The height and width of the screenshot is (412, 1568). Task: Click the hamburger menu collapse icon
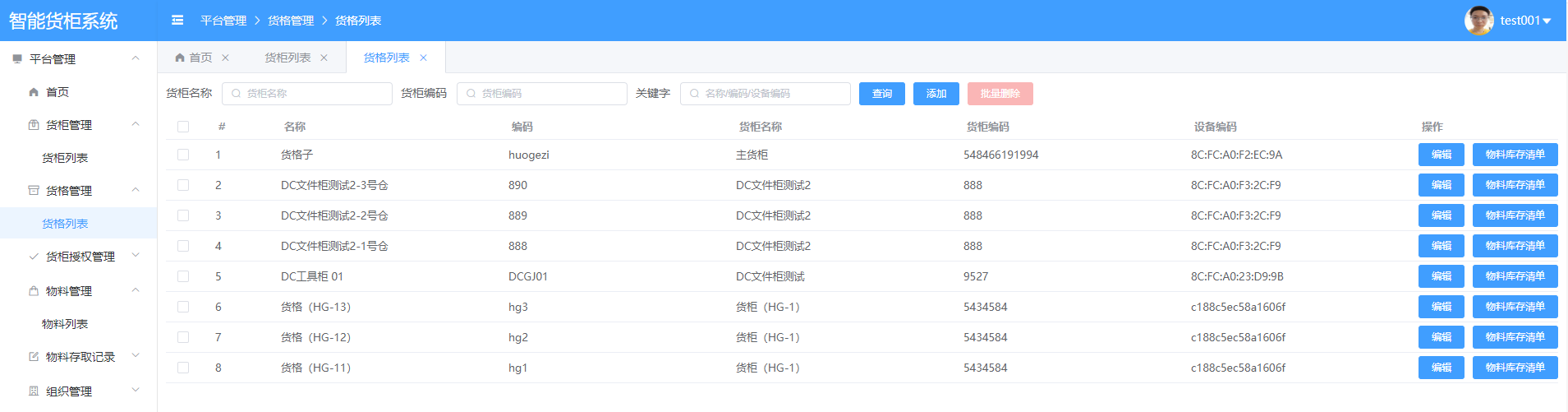pos(177,21)
